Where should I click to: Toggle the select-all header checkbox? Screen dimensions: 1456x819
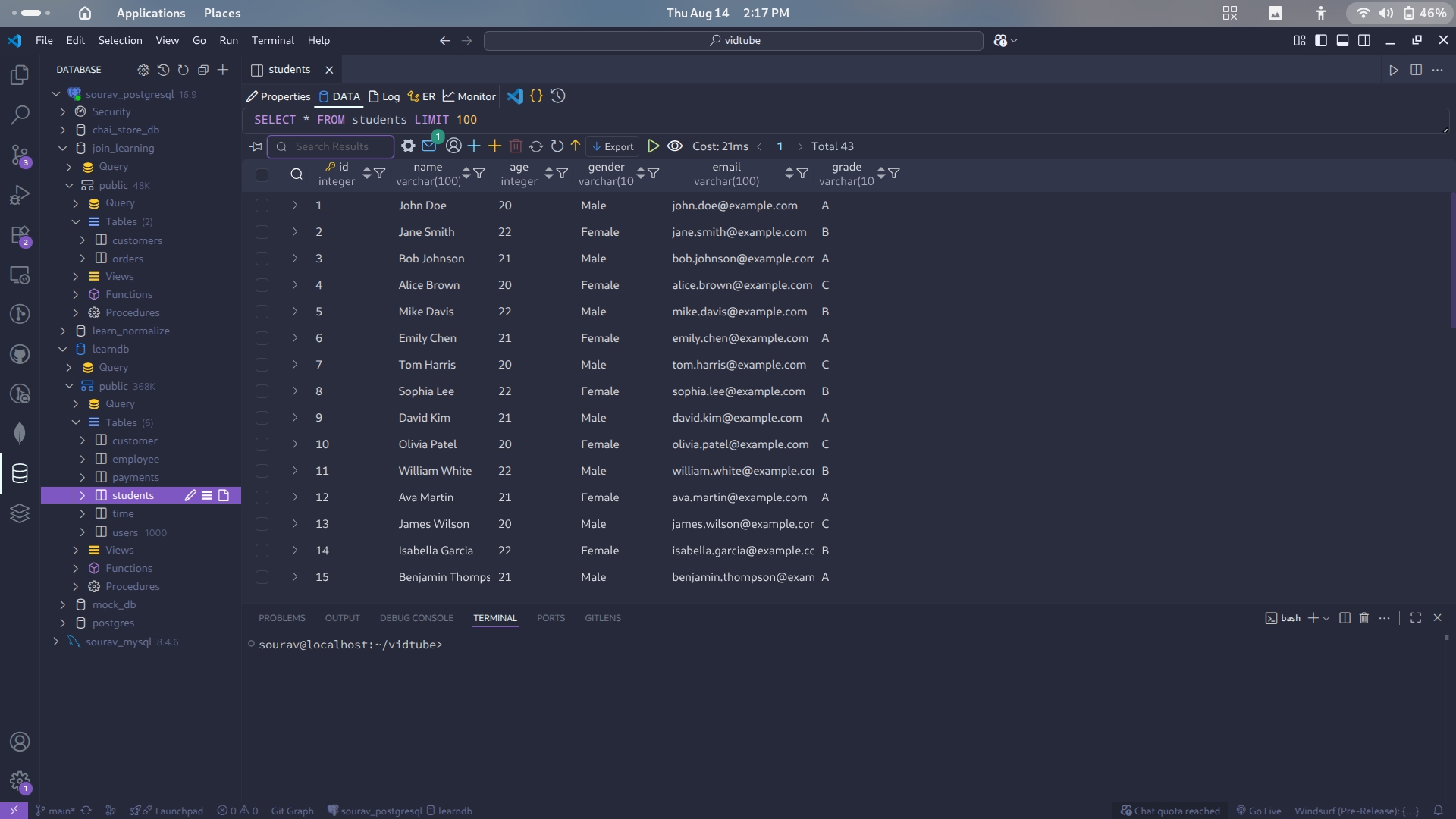(262, 174)
